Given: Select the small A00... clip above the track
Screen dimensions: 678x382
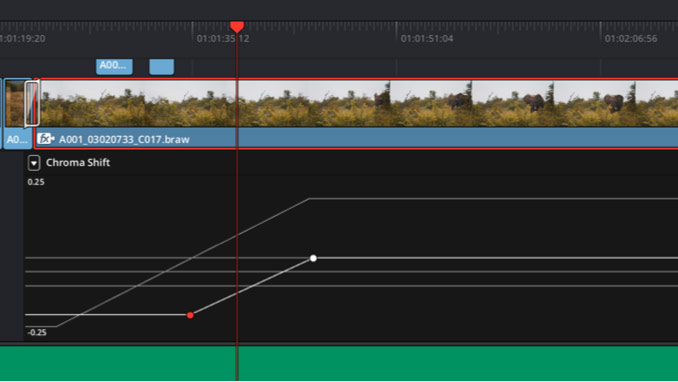Looking at the screenshot, I should [114, 67].
